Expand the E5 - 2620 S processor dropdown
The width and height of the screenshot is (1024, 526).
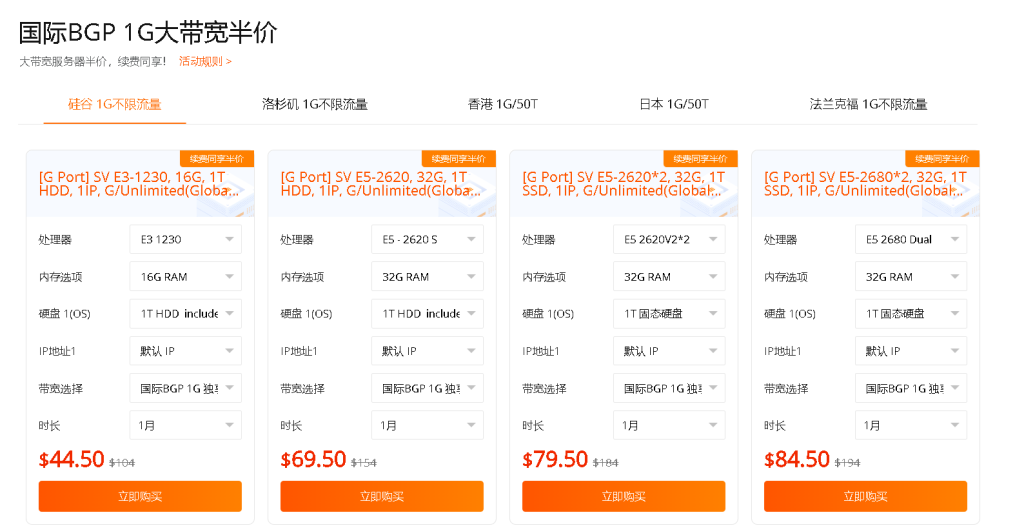click(x=427, y=240)
